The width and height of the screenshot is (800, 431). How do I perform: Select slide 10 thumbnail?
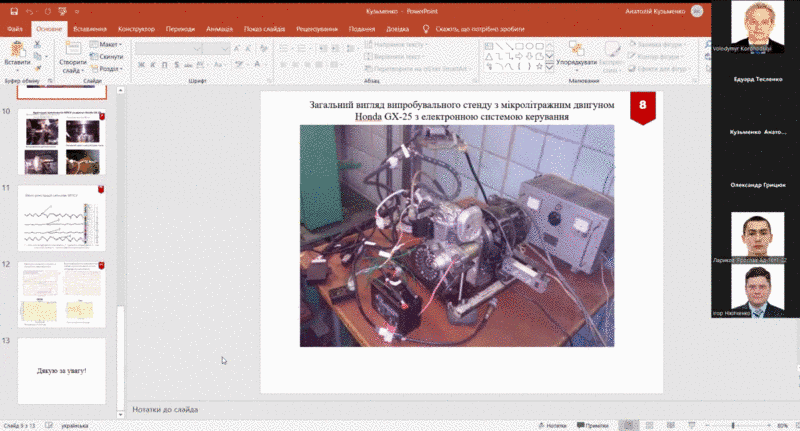(x=62, y=142)
